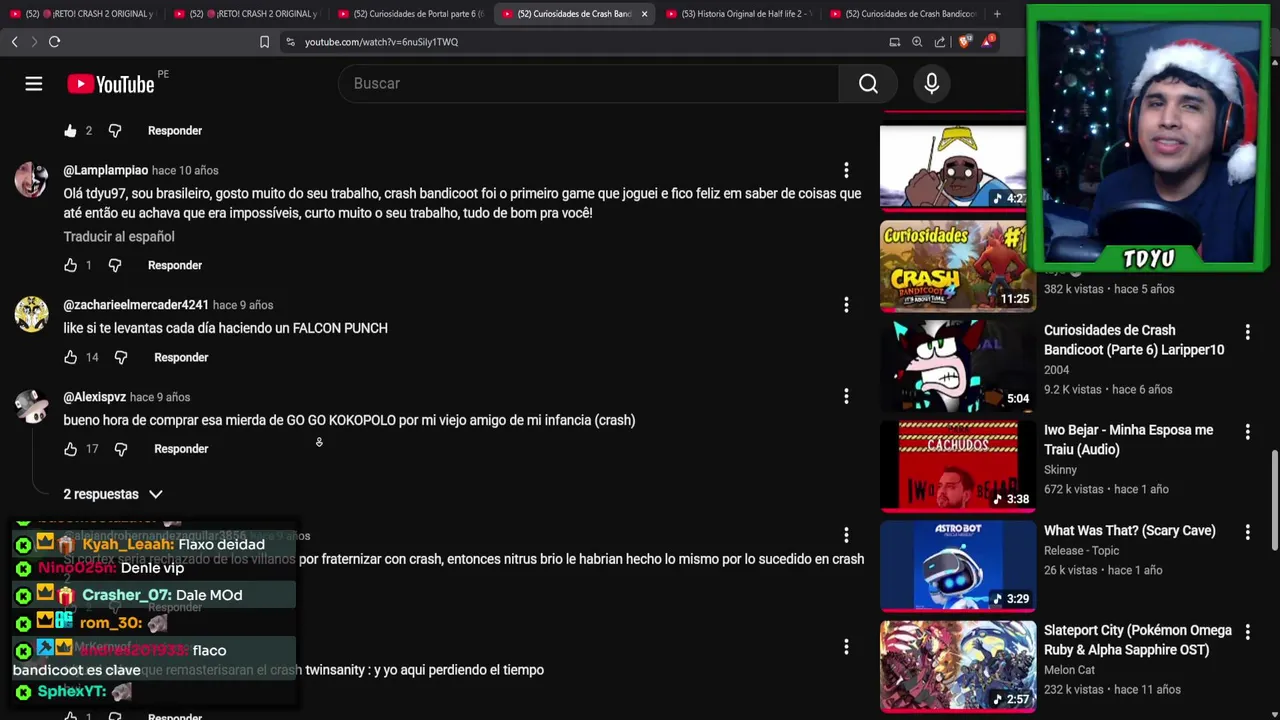Open the 5:04 Curiosidades Parte 6 thumbnail

coord(958,366)
